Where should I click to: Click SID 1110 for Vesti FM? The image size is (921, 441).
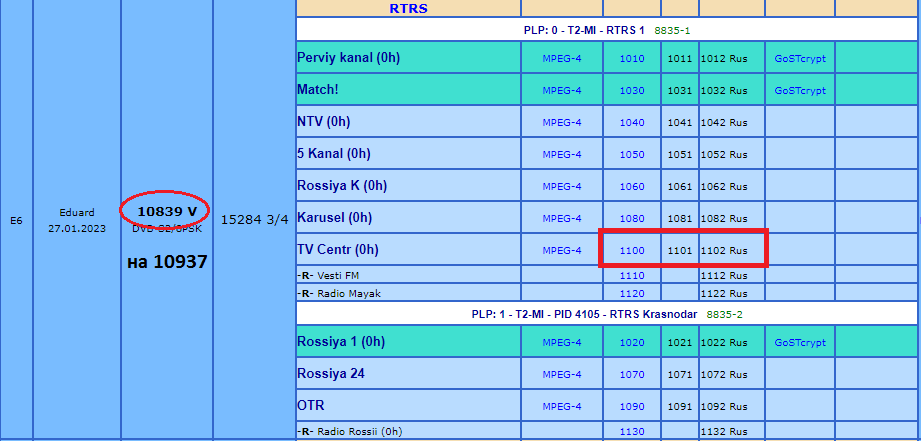(x=632, y=275)
